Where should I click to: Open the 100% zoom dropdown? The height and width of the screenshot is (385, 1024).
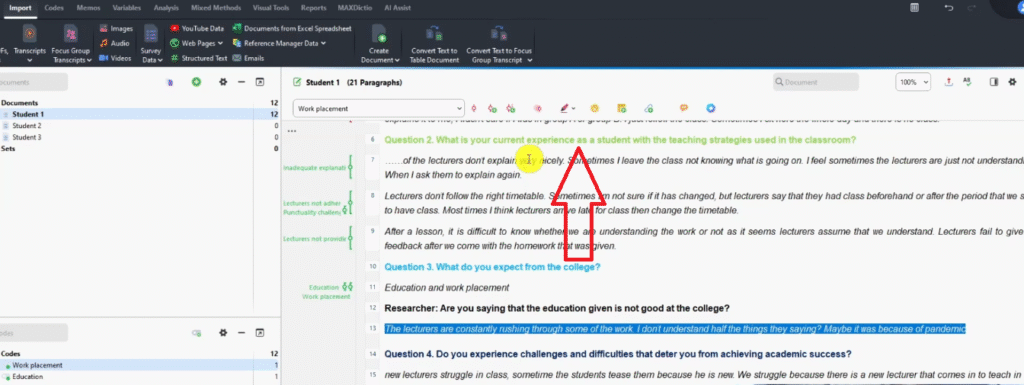point(914,82)
